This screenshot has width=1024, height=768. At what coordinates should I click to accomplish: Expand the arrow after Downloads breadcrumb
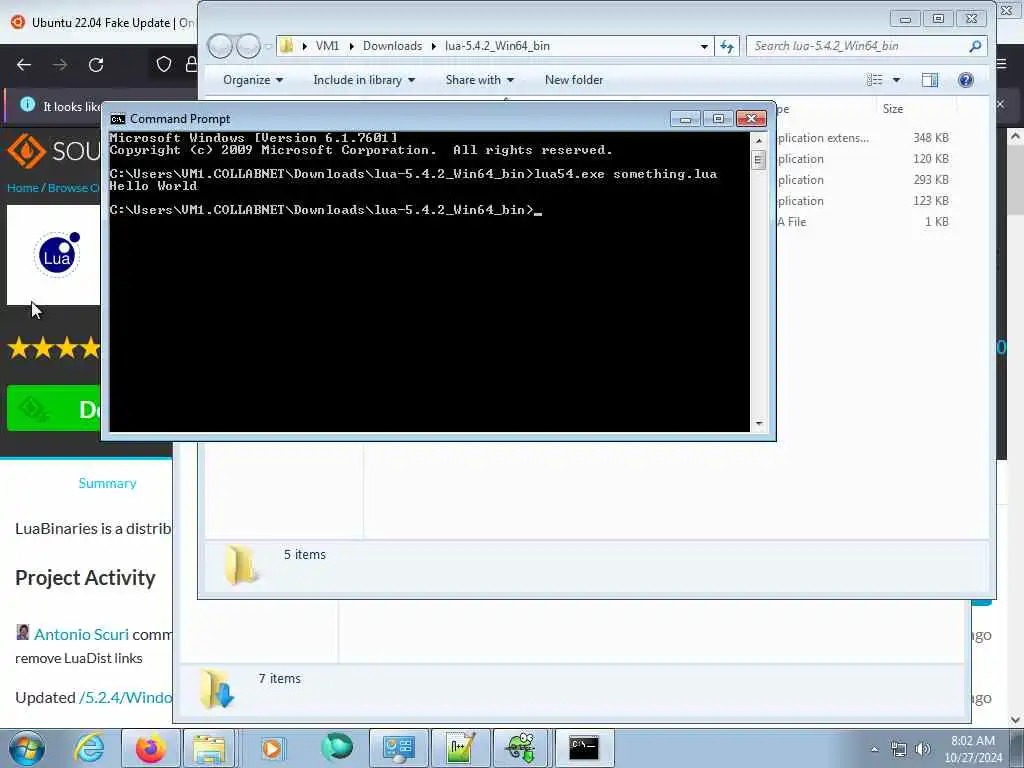pyautogui.click(x=434, y=46)
